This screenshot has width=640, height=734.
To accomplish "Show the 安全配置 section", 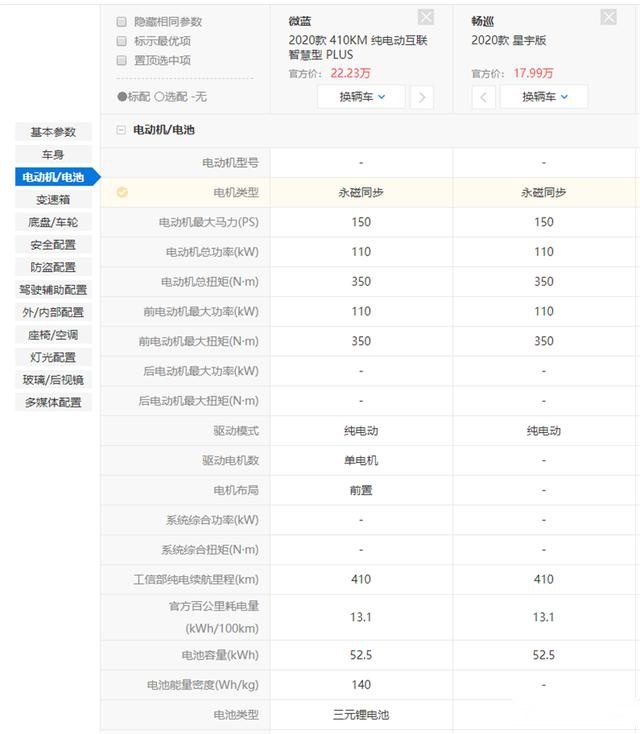I will pos(53,244).
